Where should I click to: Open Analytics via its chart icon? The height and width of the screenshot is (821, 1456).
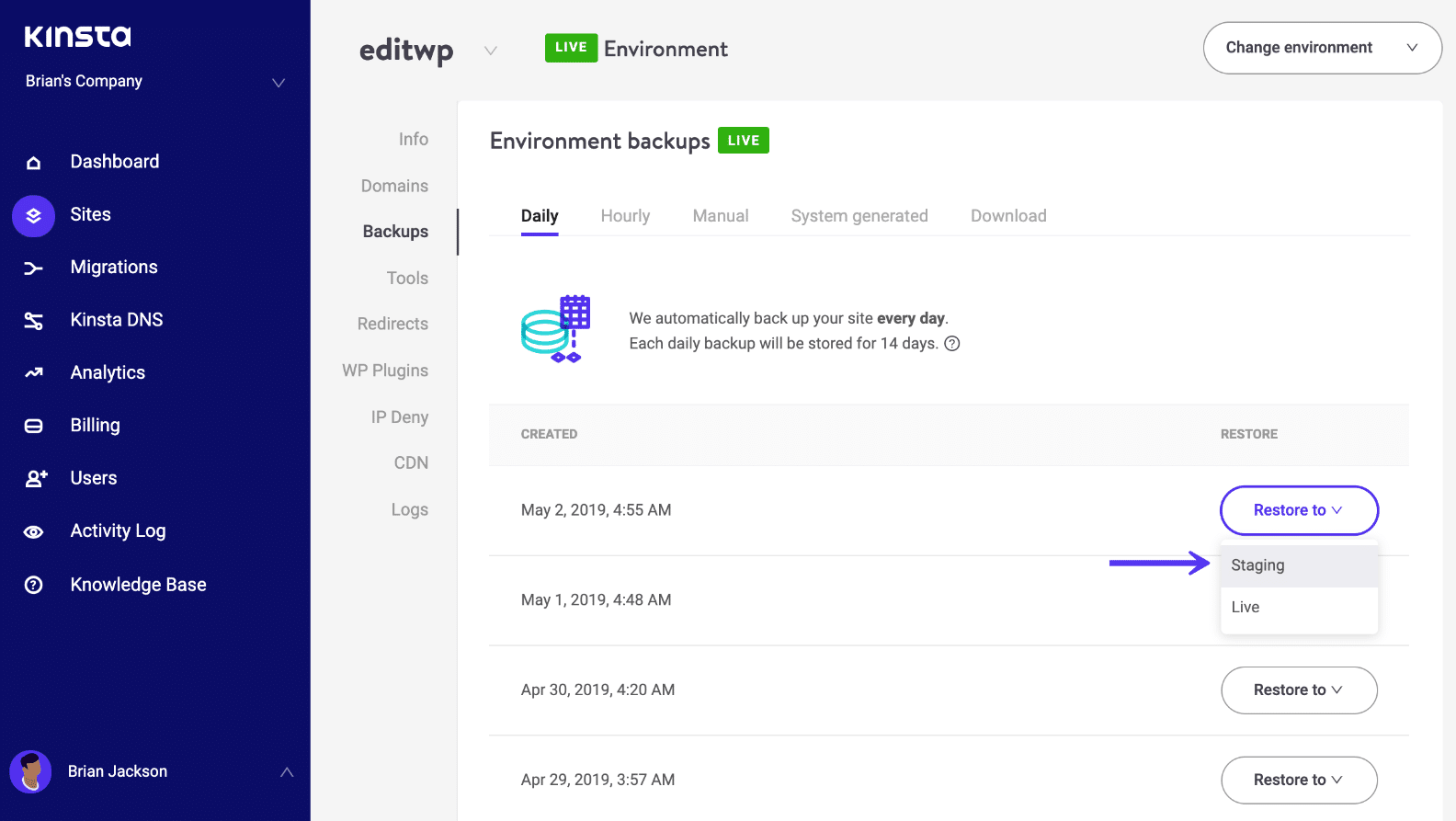point(34,373)
